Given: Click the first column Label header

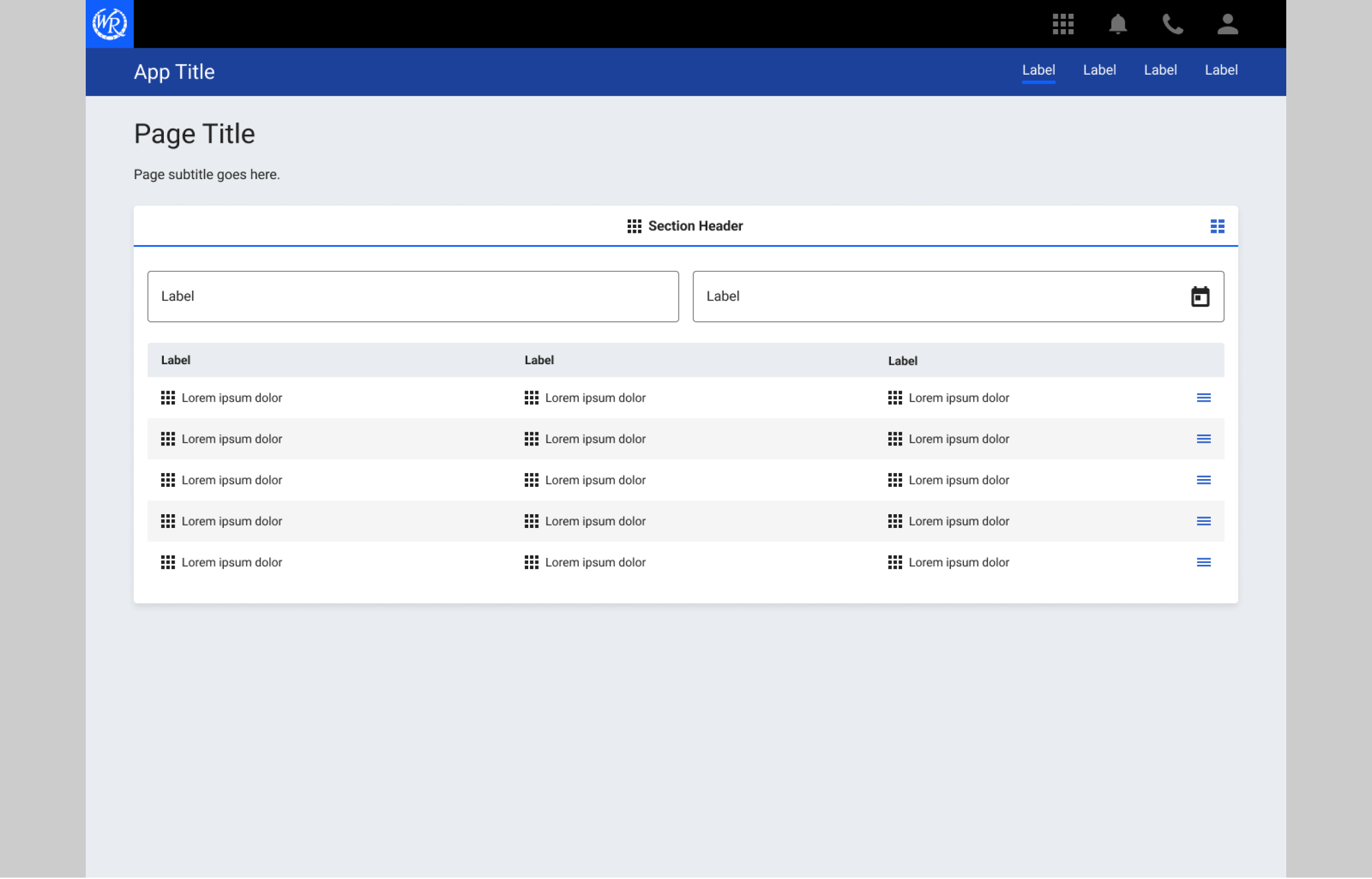Looking at the screenshot, I should [175, 360].
